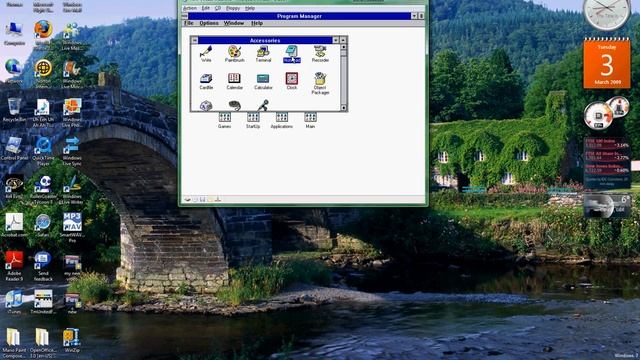Select the WinZip desktop shortcut

click(x=72, y=340)
